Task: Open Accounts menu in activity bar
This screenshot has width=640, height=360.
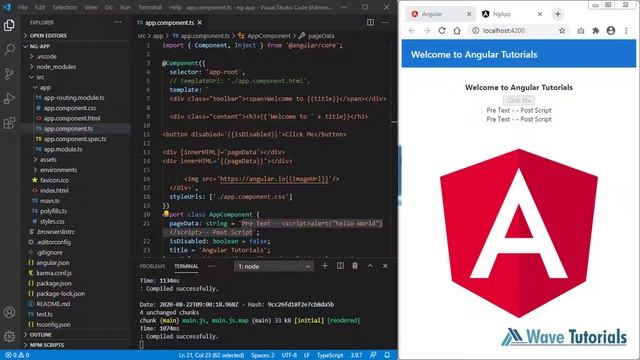Action: pos(9,312)
